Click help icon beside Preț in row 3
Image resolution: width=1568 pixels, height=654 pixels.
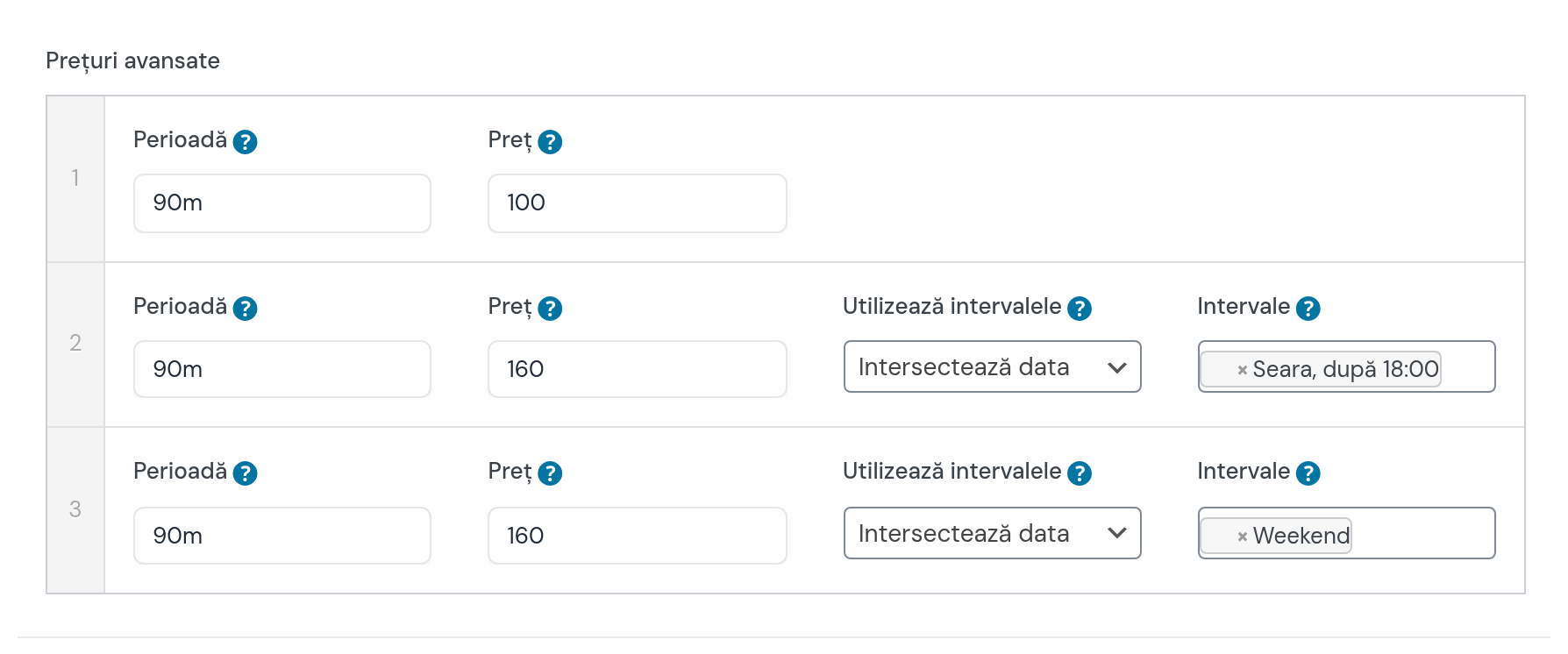(x=550, y=473)
